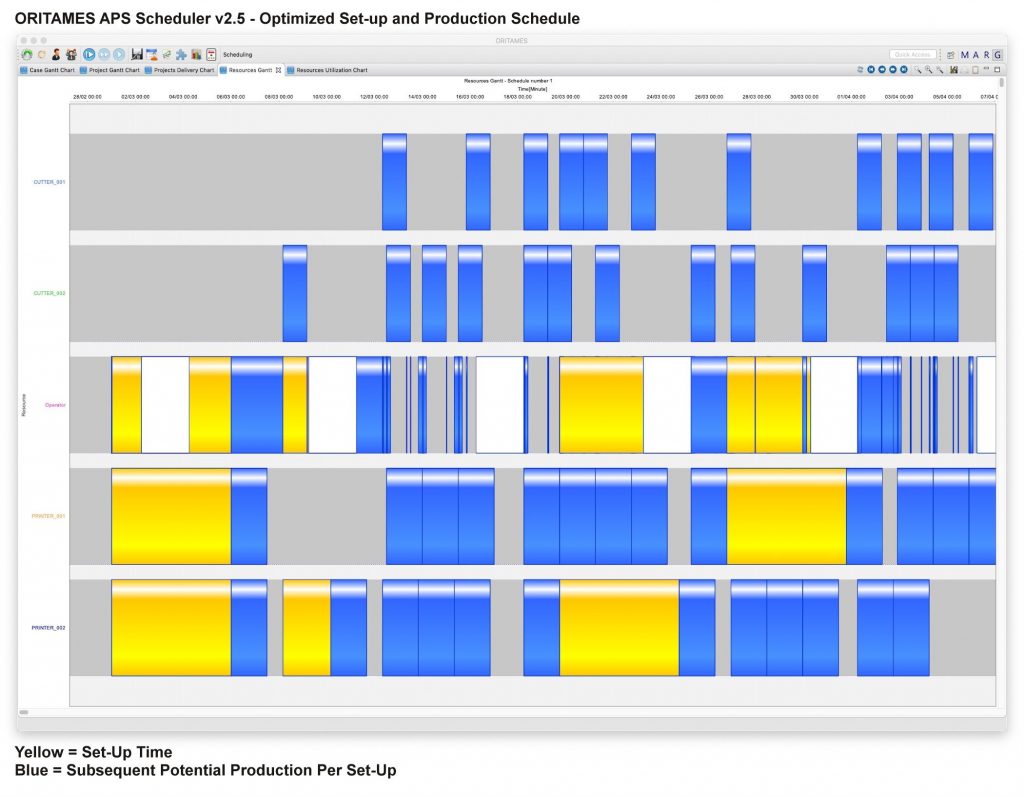Screen dimensions: 1024x797
Task: Click the 24/03 00:00 time axis label
Action: (661, 97)
